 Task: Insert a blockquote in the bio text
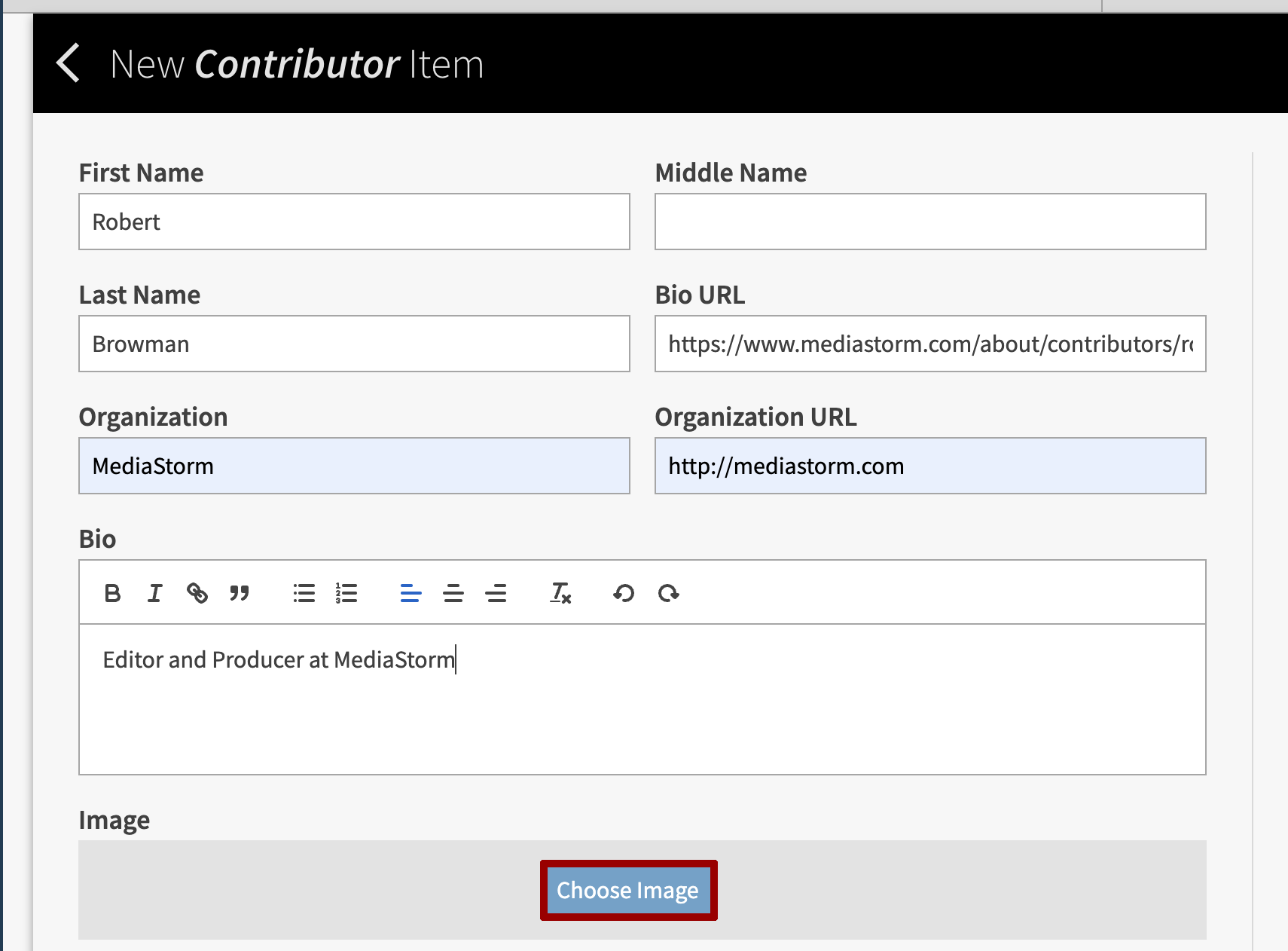240,593
